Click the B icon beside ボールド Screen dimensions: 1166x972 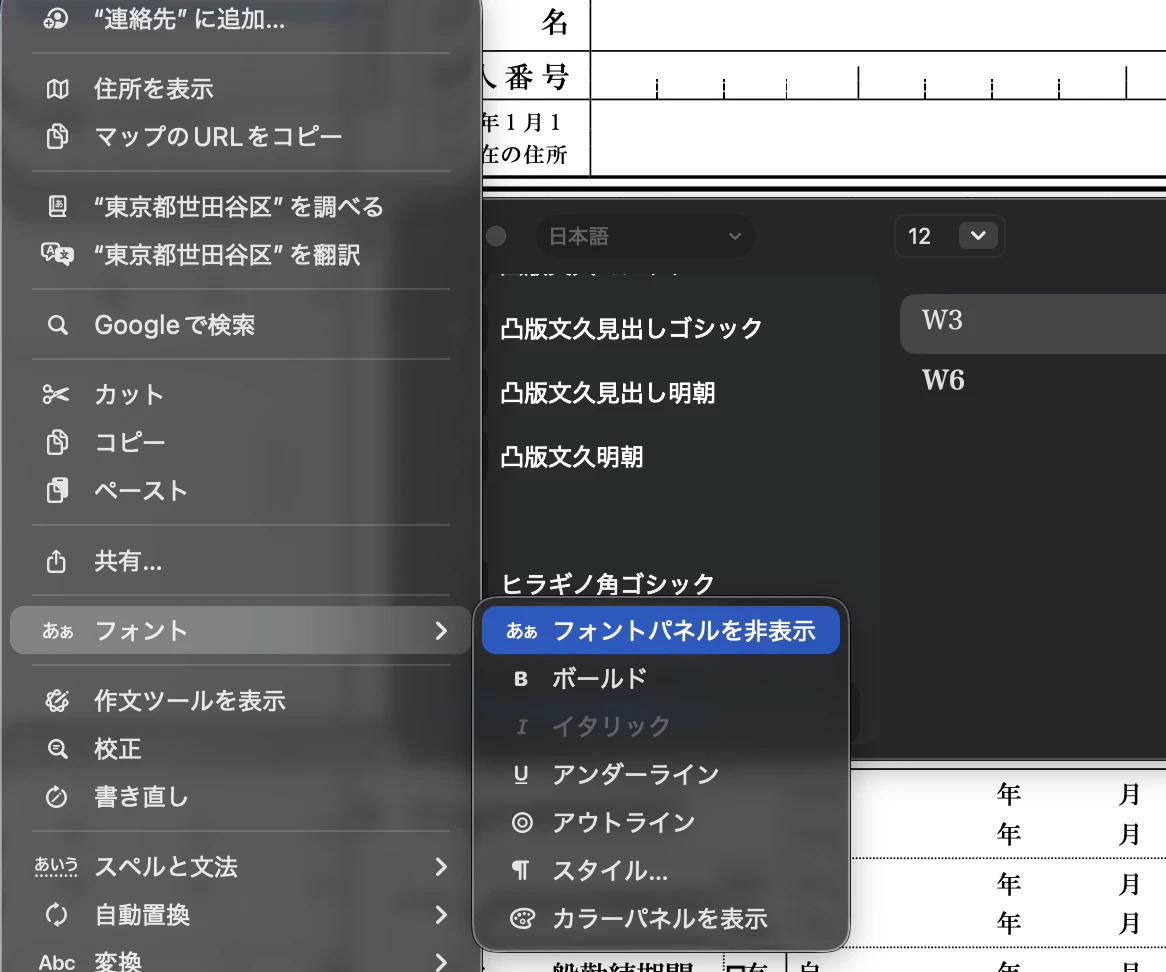[521, 678]
